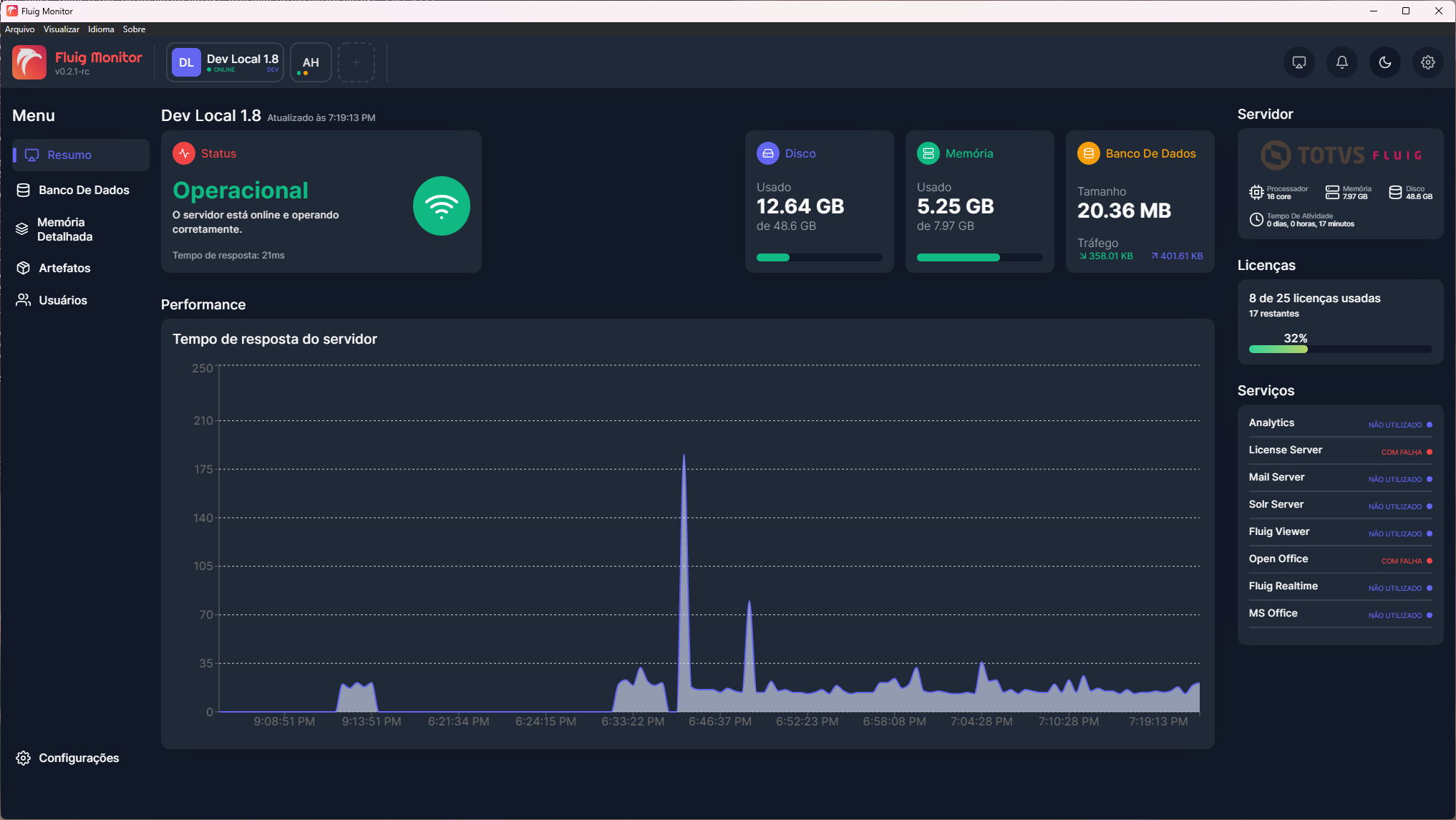
Task: Select Resumo in the menu
Action: pos(69,155)
